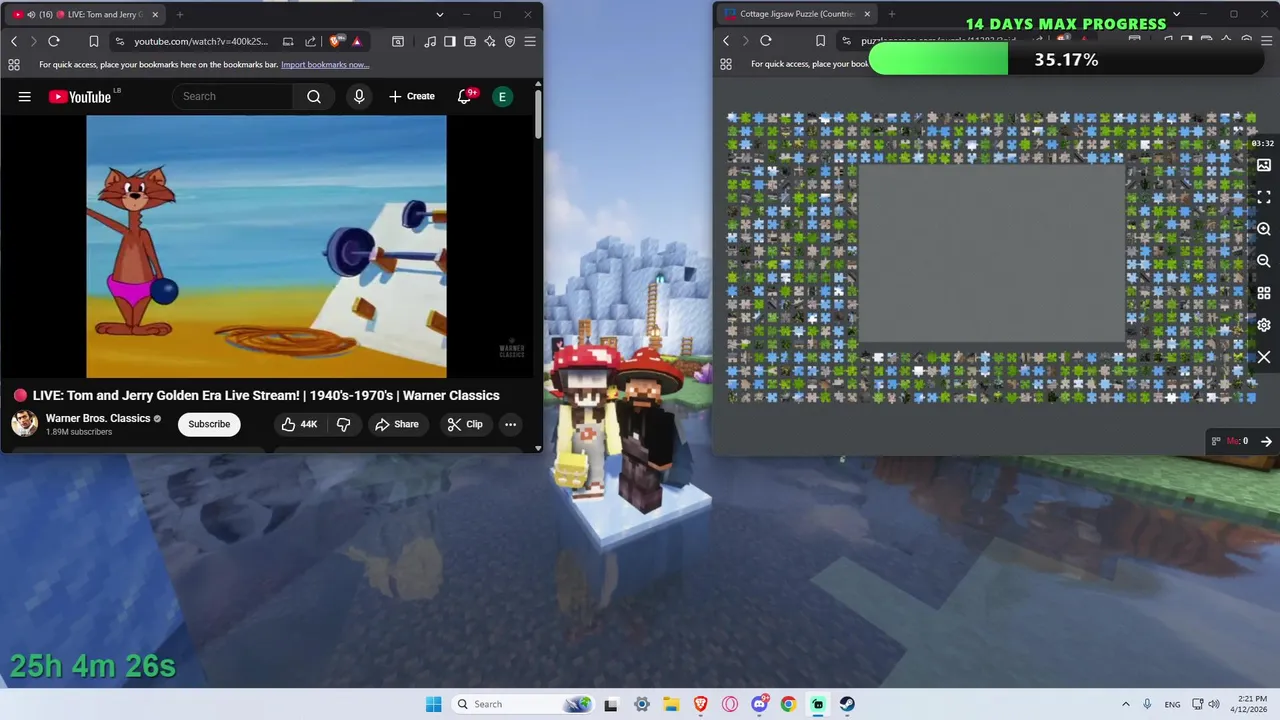The image size is (1280, 720).
Task: Select the LIVE Tom and Jerry tab
Action: (x=86, y=15)
